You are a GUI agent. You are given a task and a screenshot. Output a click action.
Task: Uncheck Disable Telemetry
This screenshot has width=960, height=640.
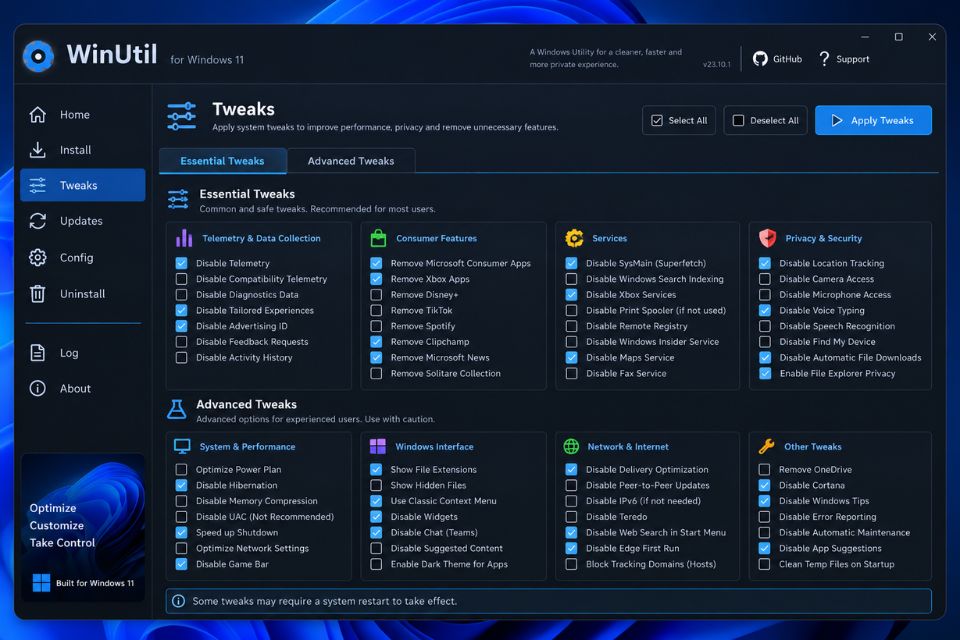point(181,263)
